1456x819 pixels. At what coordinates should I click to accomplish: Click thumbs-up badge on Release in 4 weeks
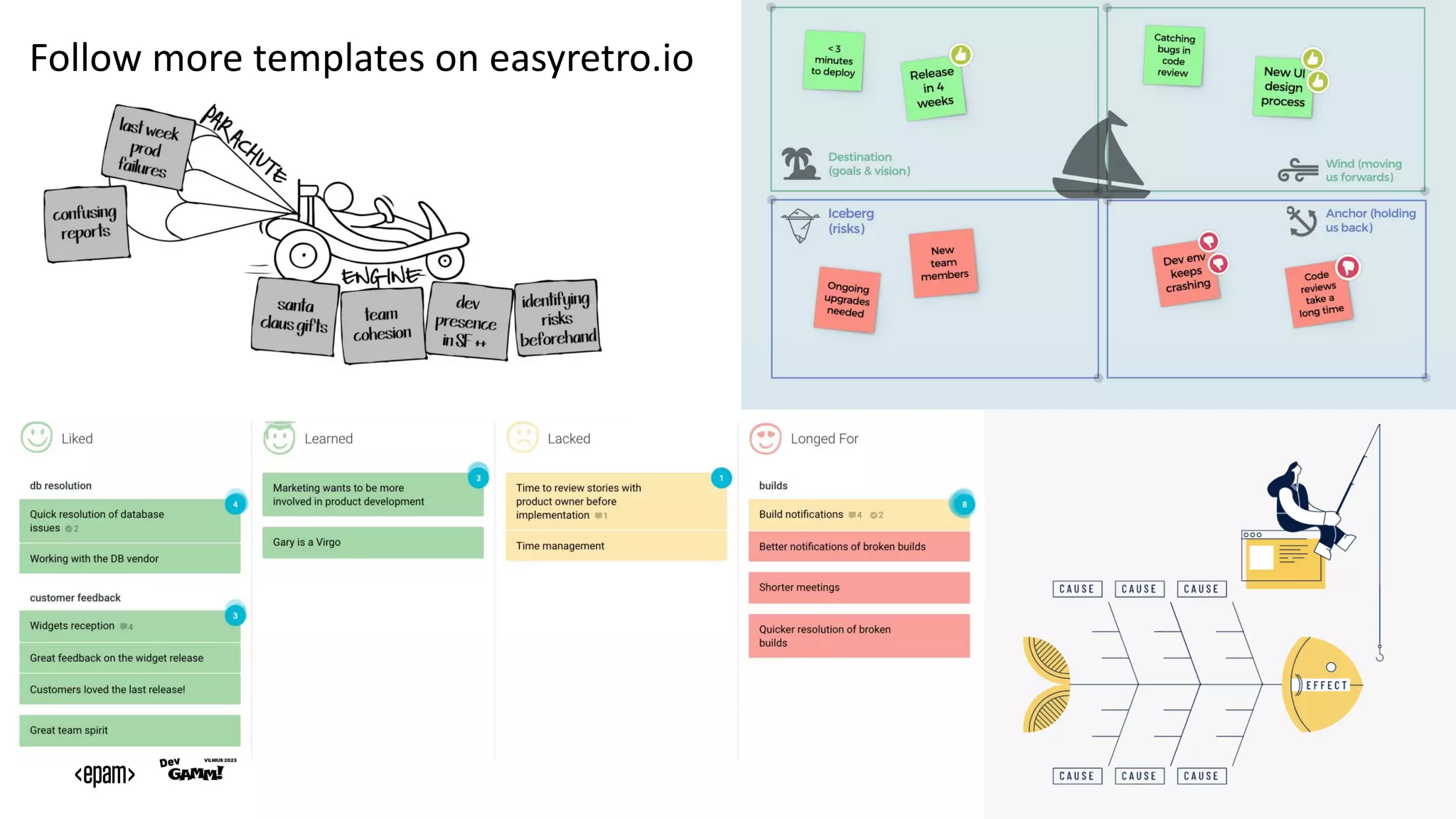click(x=960, y=55)
